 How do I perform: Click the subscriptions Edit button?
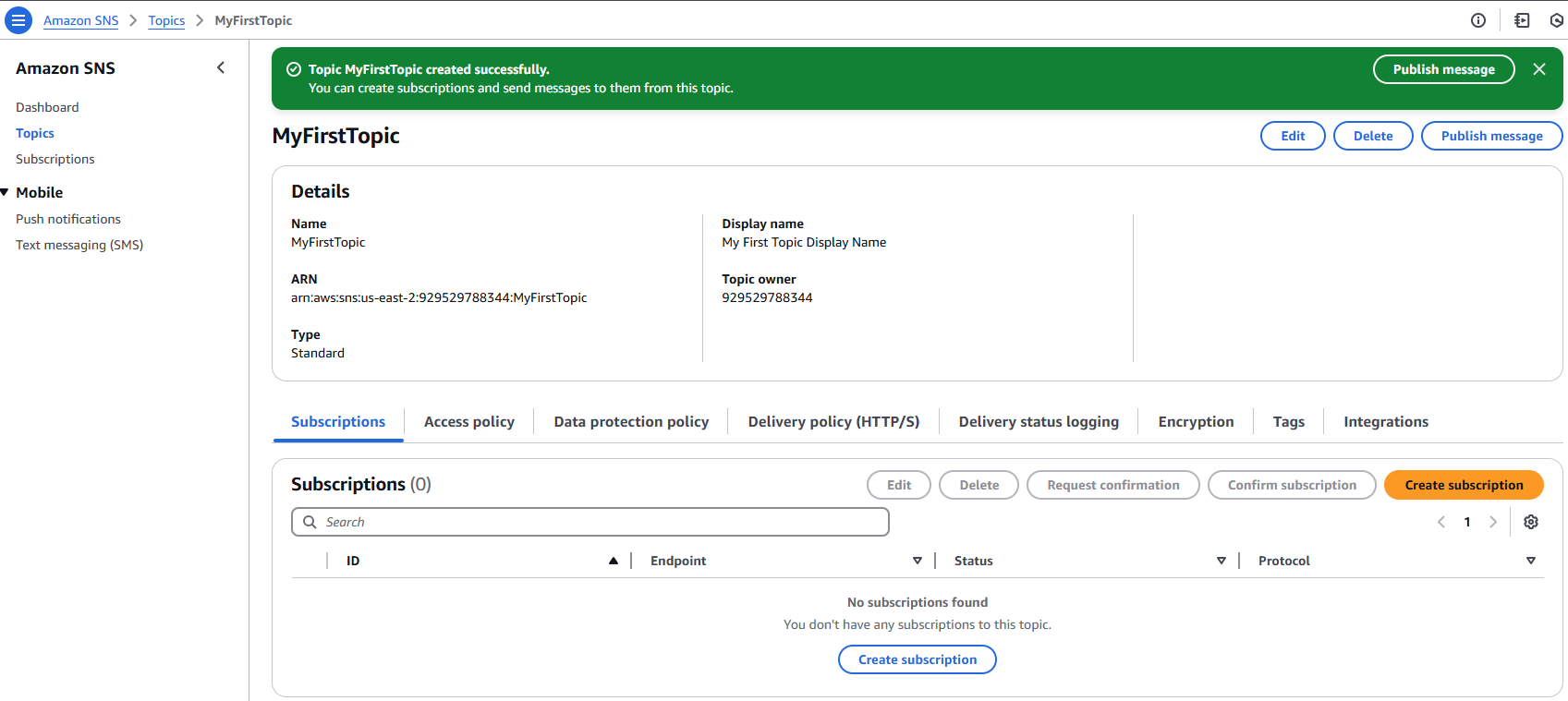pos(899,485)
